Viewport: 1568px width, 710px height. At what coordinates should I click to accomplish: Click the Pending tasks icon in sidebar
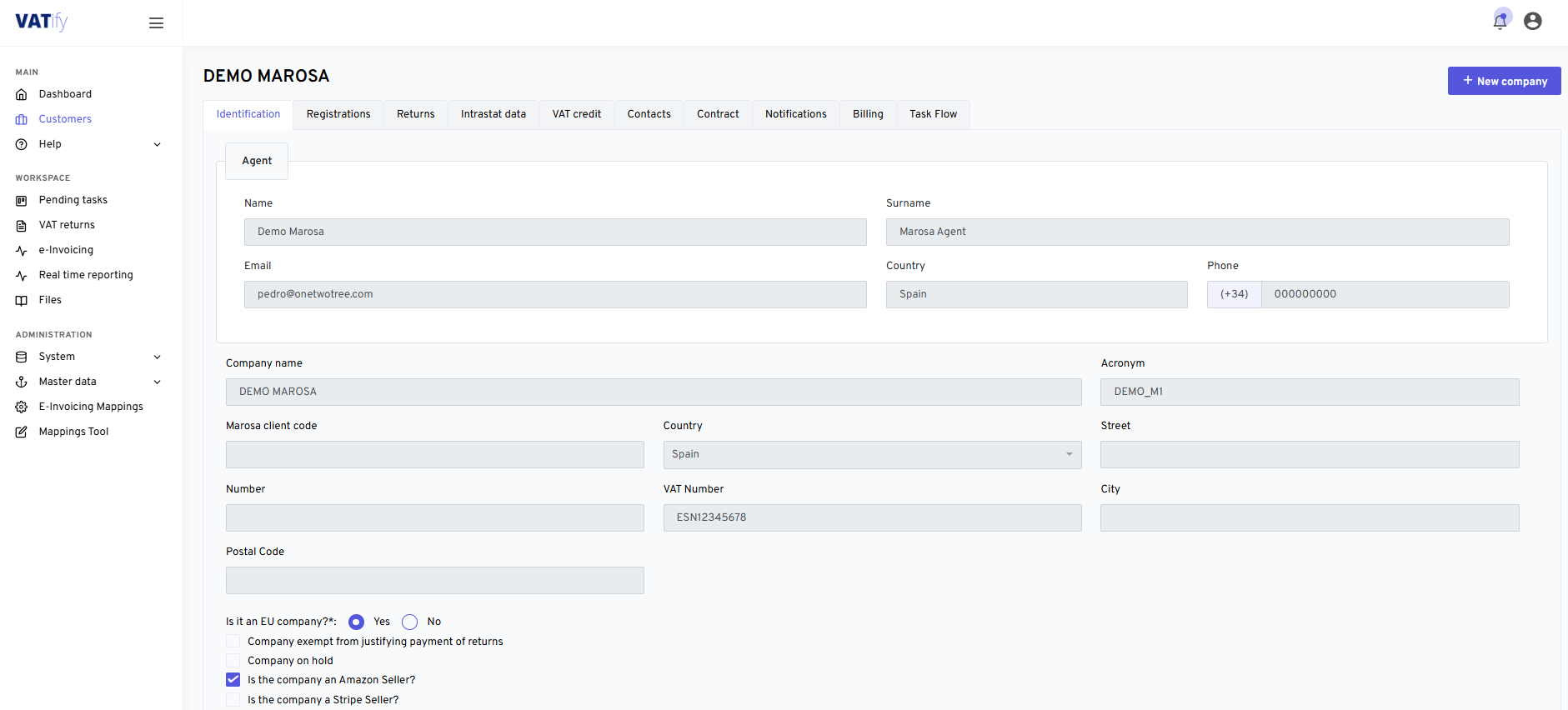coord(22,201)
